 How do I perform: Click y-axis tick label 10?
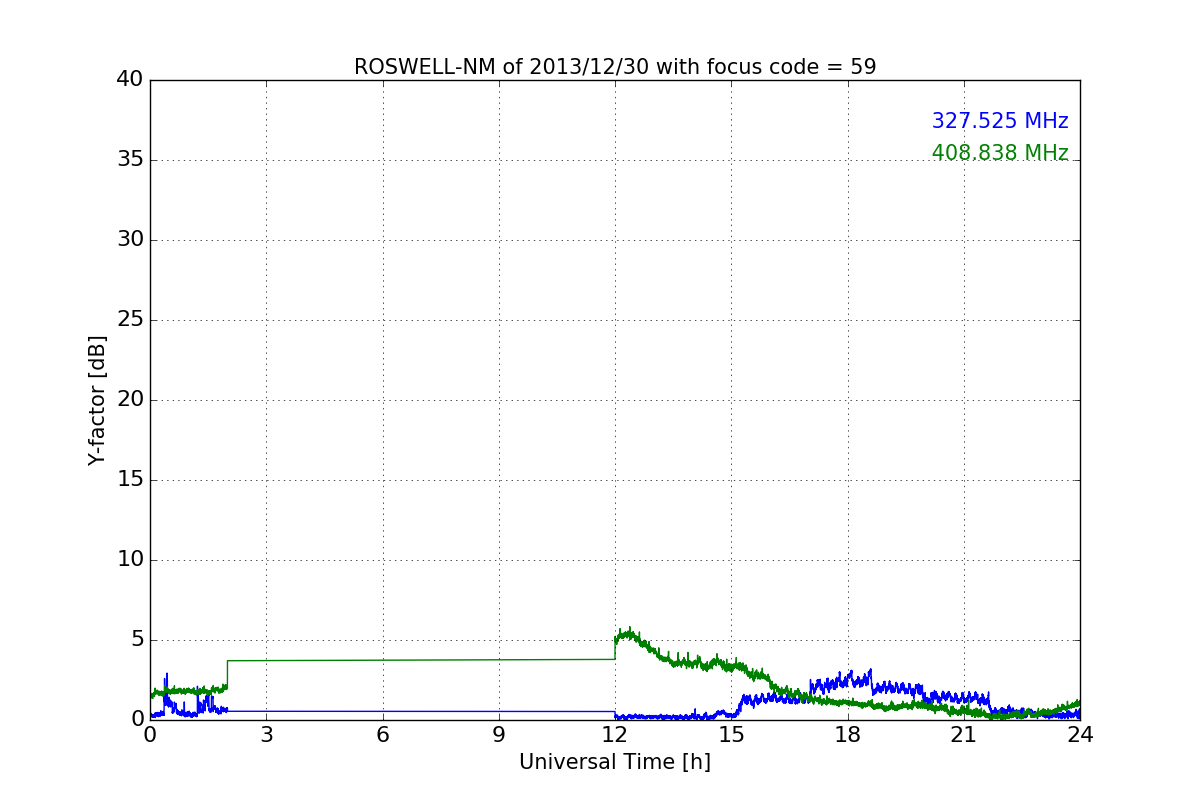point(130,560)
